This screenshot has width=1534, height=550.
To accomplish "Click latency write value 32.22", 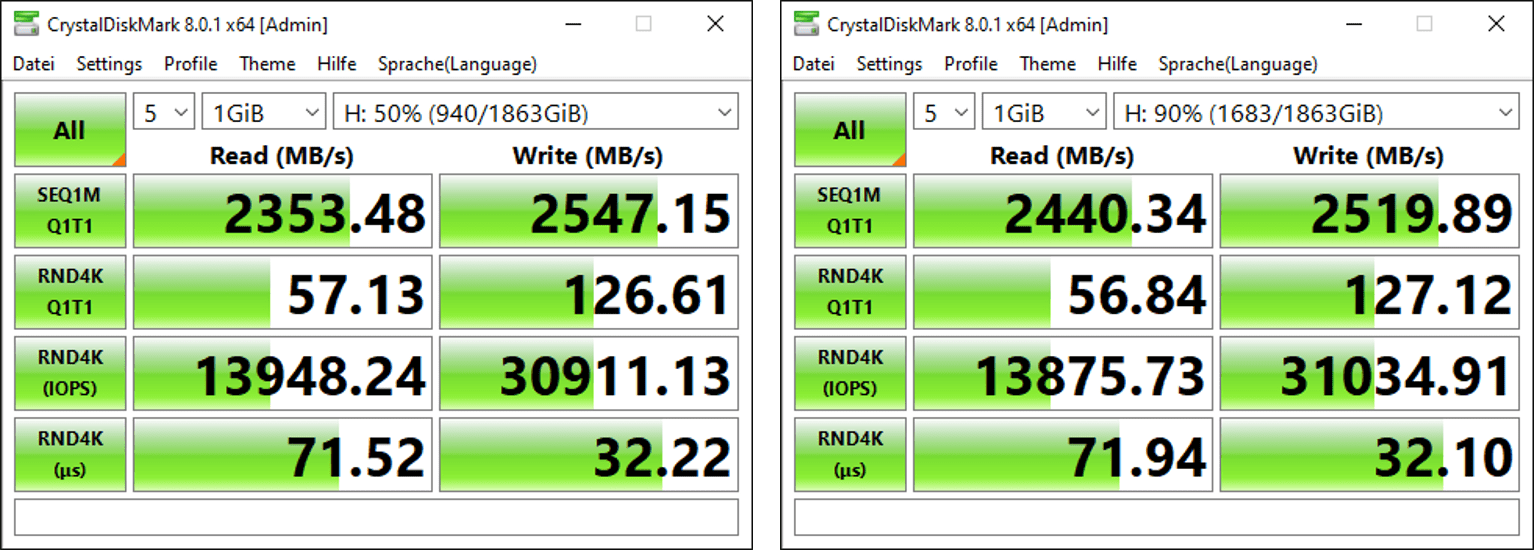I will [x=589, y=455].
